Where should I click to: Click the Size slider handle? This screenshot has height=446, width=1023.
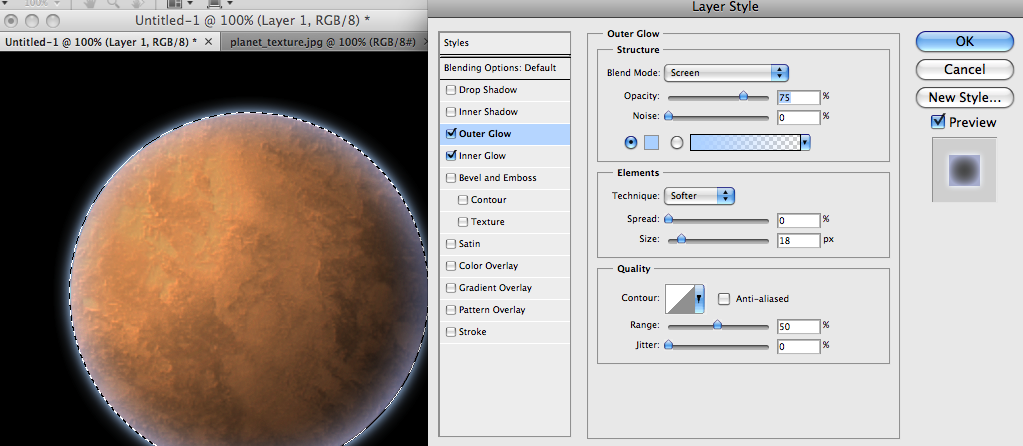pos(681,239)
